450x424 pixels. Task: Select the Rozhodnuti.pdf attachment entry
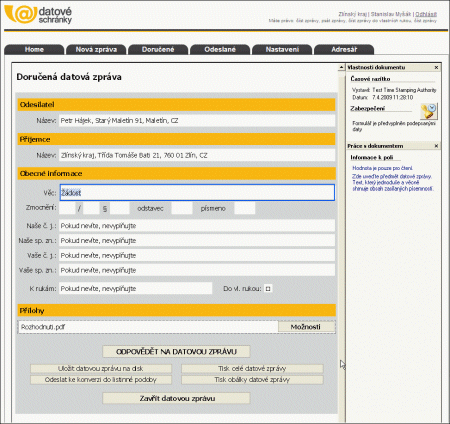coord(148,327)
